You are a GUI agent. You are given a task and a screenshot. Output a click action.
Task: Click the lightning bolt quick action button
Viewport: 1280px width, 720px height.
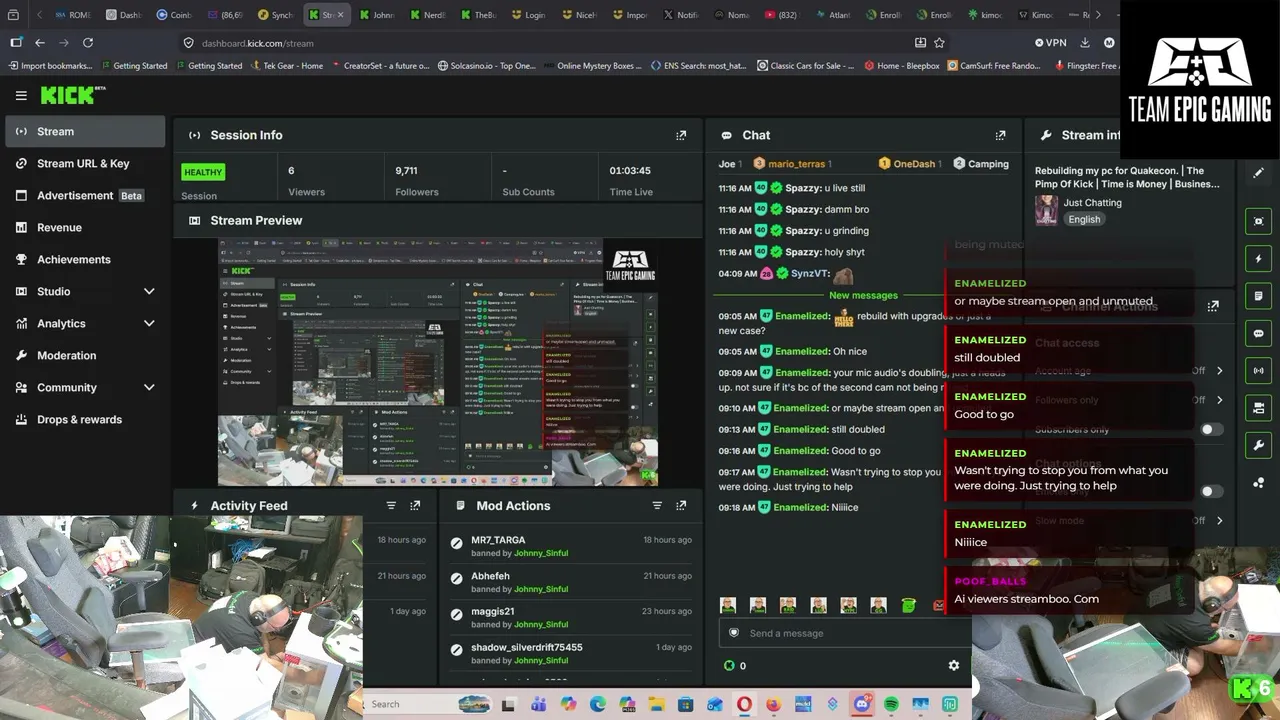(x=1258, y=259)
